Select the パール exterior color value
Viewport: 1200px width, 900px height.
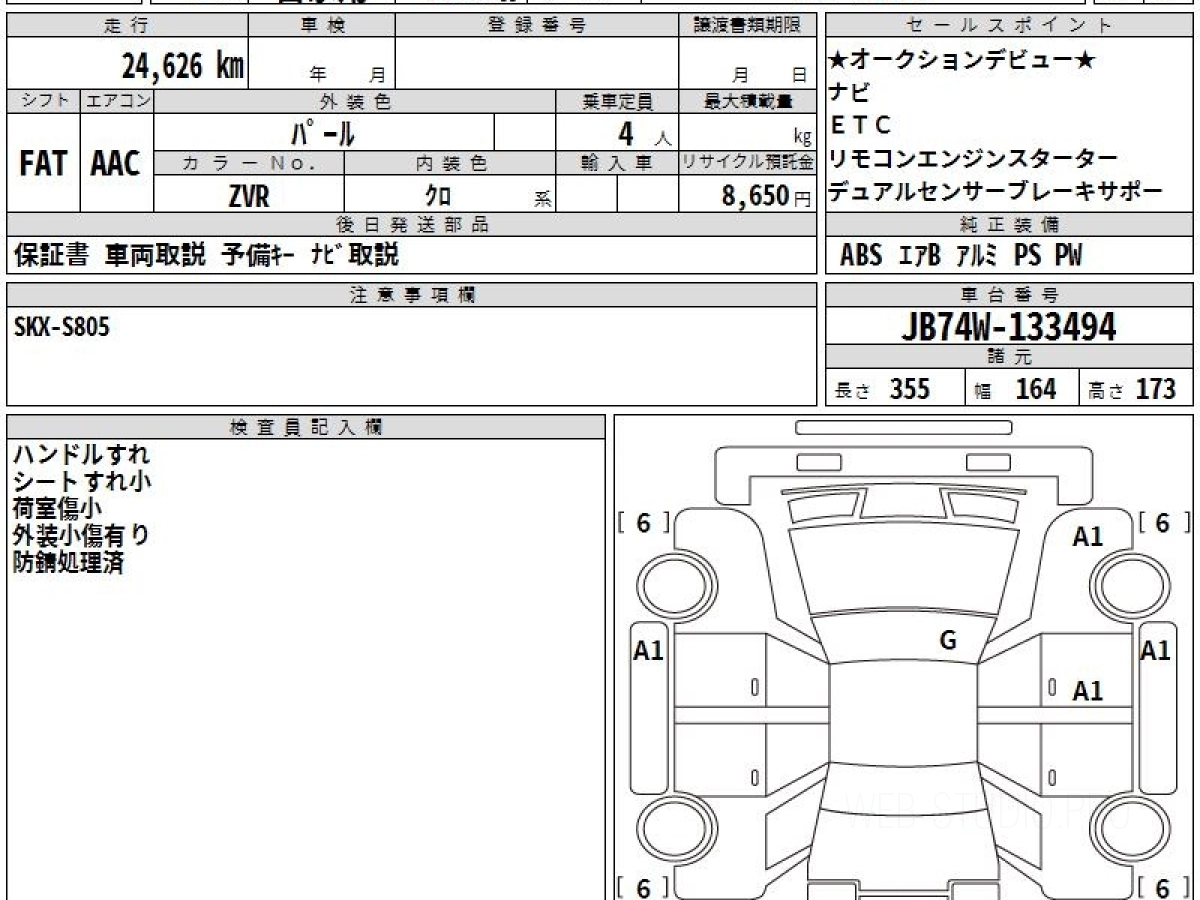click(322, 132)
